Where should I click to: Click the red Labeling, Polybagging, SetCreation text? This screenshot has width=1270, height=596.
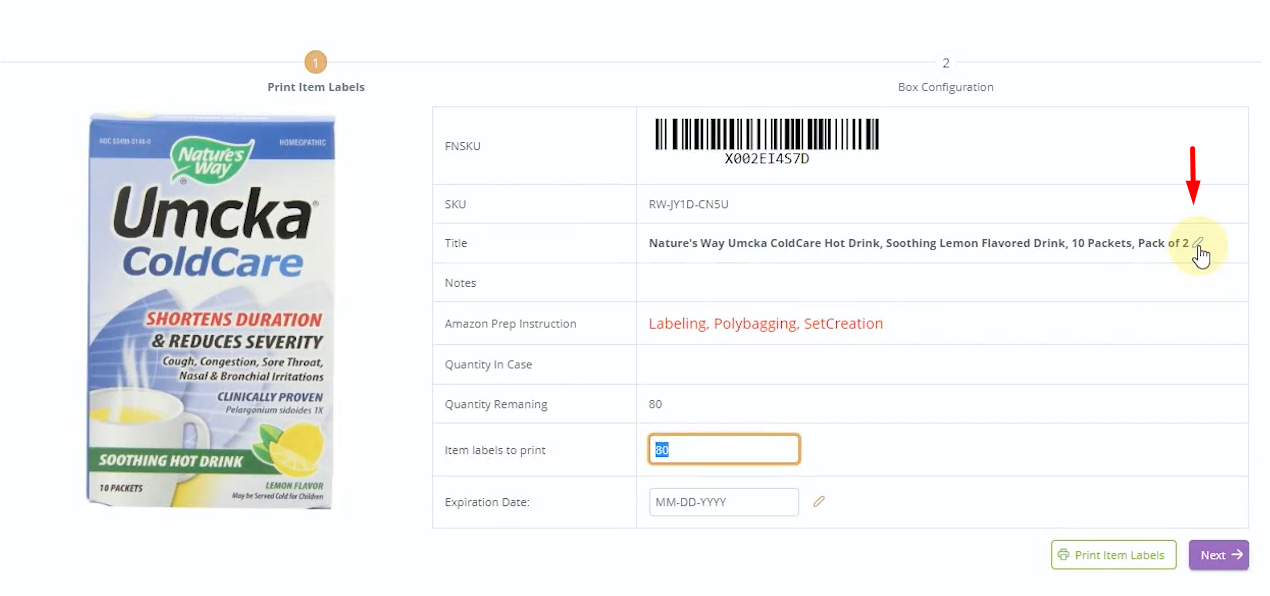[766, 324]
